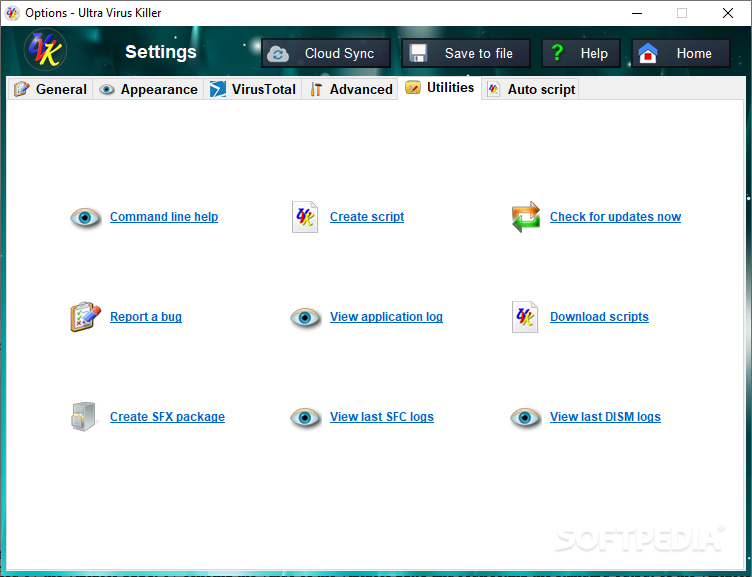Open View last SFC logs link
The image size is (752, 577).
coord(382,417)
